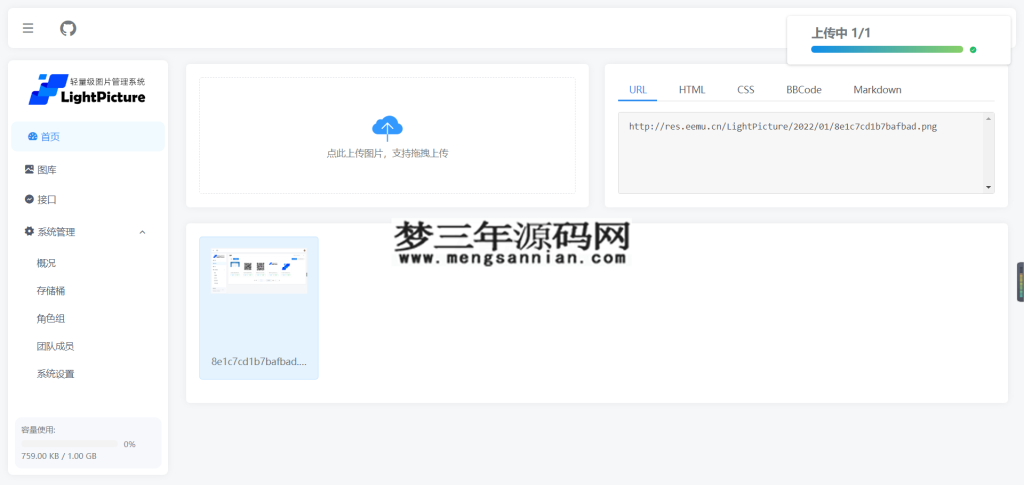Image resolution: width=1024 pixels, height=485 pixels.
Task: Click the 759.00 KB / 1.00 GB text
Action: pos(59,456)
